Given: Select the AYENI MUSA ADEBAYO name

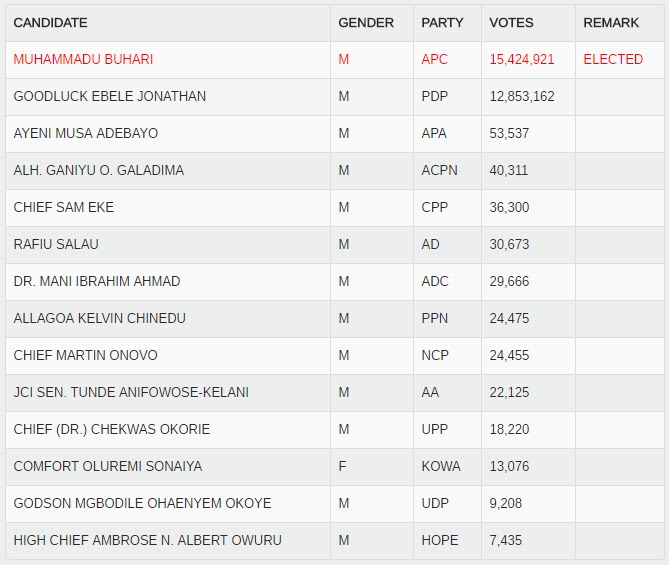Looking at the screenshot, I should (86, 134).
